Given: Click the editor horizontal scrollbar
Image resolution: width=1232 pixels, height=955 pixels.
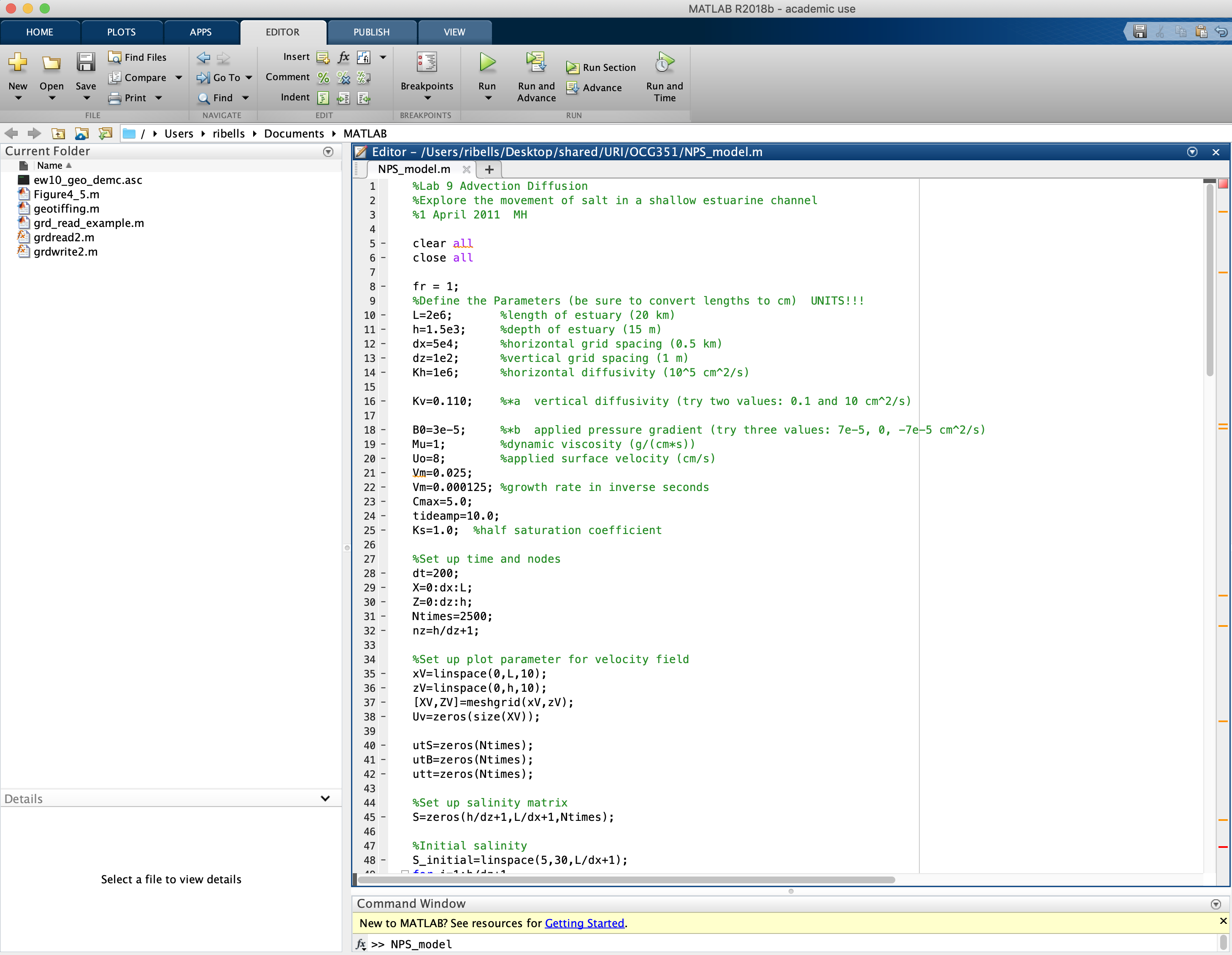Looking at the screenshot, I should [x=626, y=880].
